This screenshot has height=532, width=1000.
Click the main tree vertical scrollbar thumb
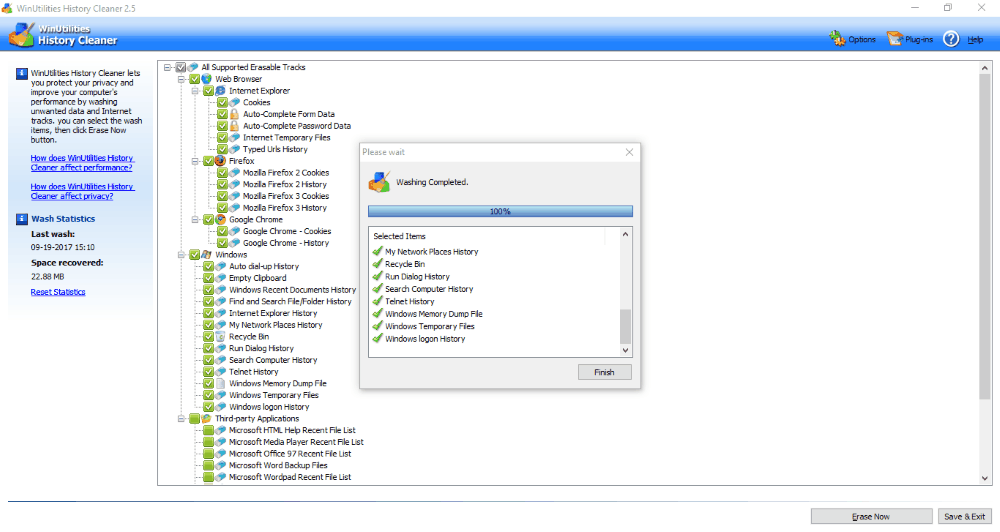(x=985, y=237)
